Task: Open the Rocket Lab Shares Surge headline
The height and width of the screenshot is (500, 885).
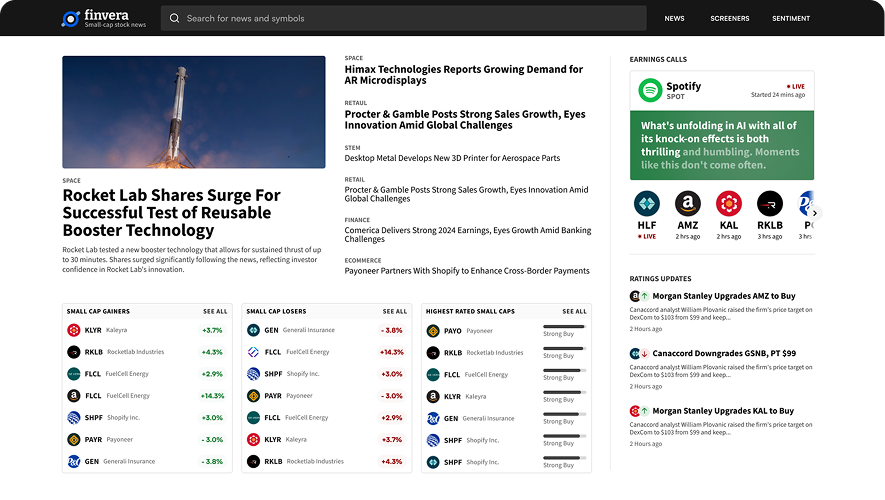Action: [x=172, y=213]
